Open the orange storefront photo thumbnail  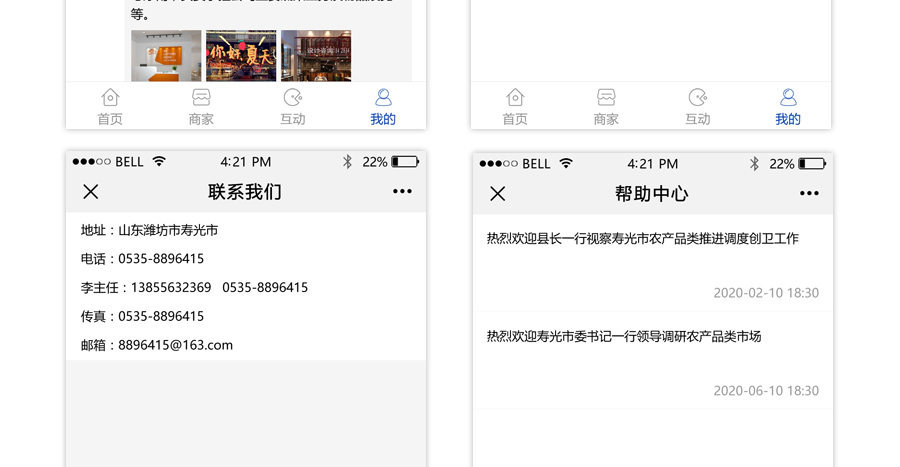pos(166,56)
